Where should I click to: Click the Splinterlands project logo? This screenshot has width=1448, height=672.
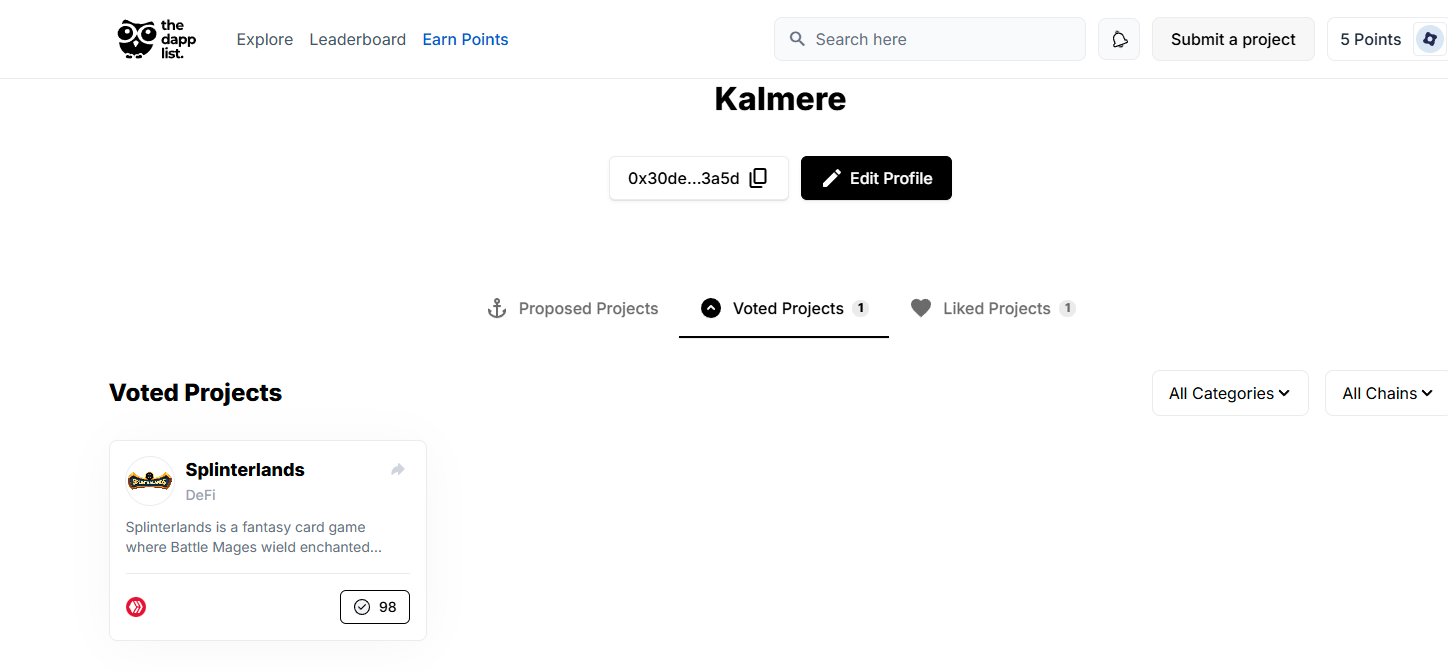(x=150, y=481)
